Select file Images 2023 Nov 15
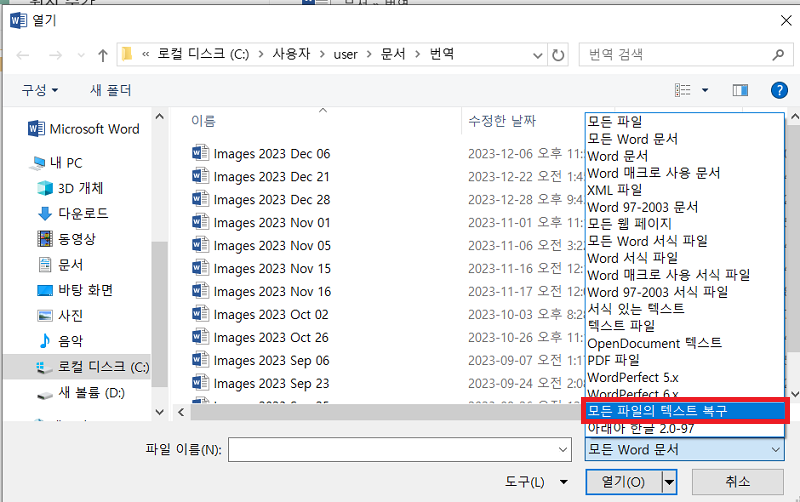This screenshot has height=502, width=800. (261, 268)
